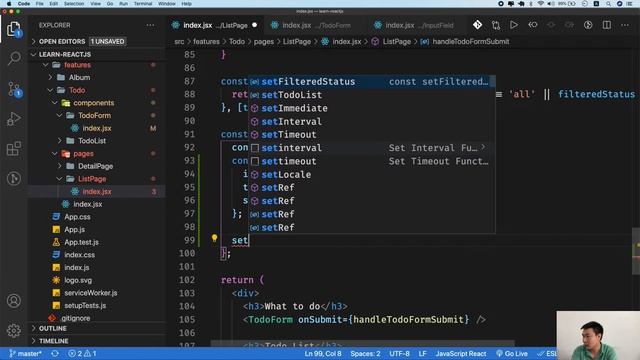This screenshot has width=640, height=360.
Task: Open the Search view in activity bar
Action: [14, 58]
